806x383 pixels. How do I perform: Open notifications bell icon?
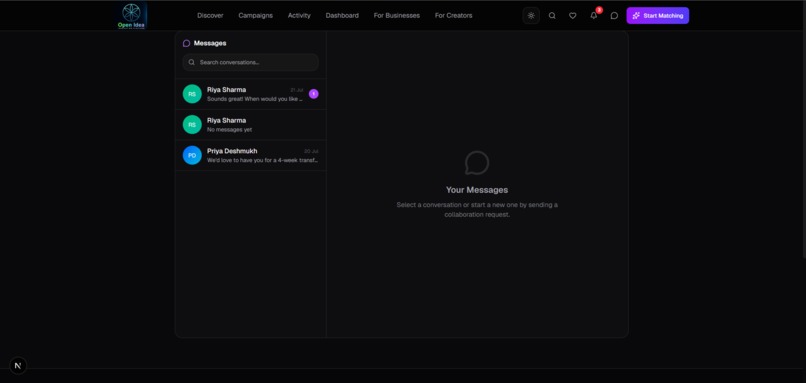594,15
